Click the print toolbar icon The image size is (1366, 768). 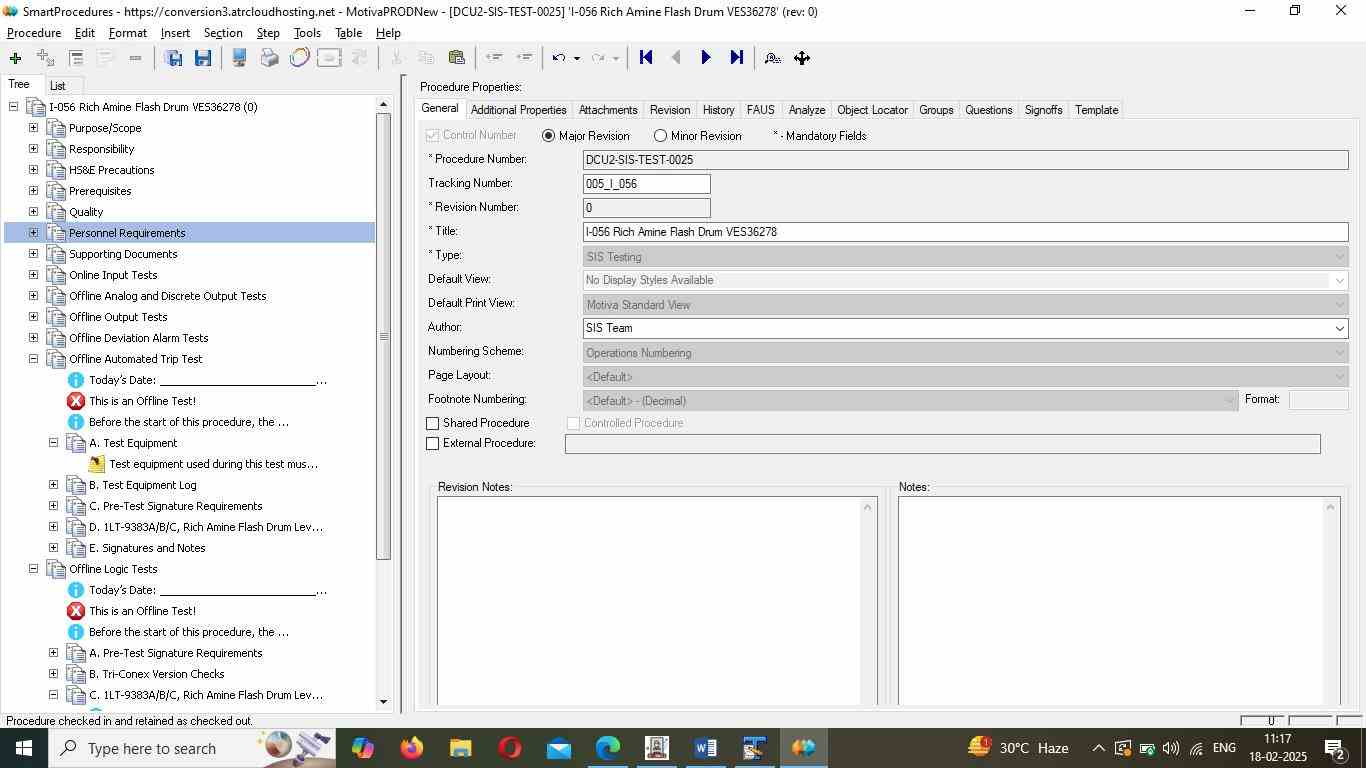click(x=269, y=58)
